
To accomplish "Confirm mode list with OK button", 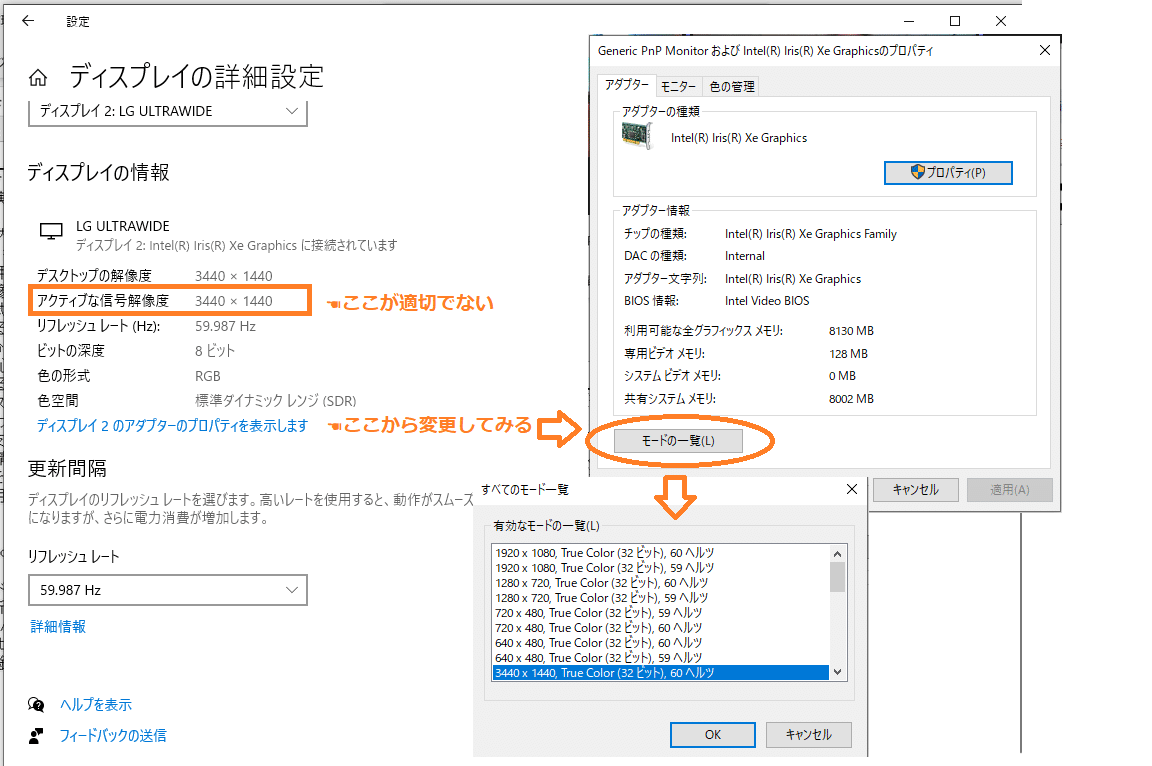I will (x=713, y=734).
